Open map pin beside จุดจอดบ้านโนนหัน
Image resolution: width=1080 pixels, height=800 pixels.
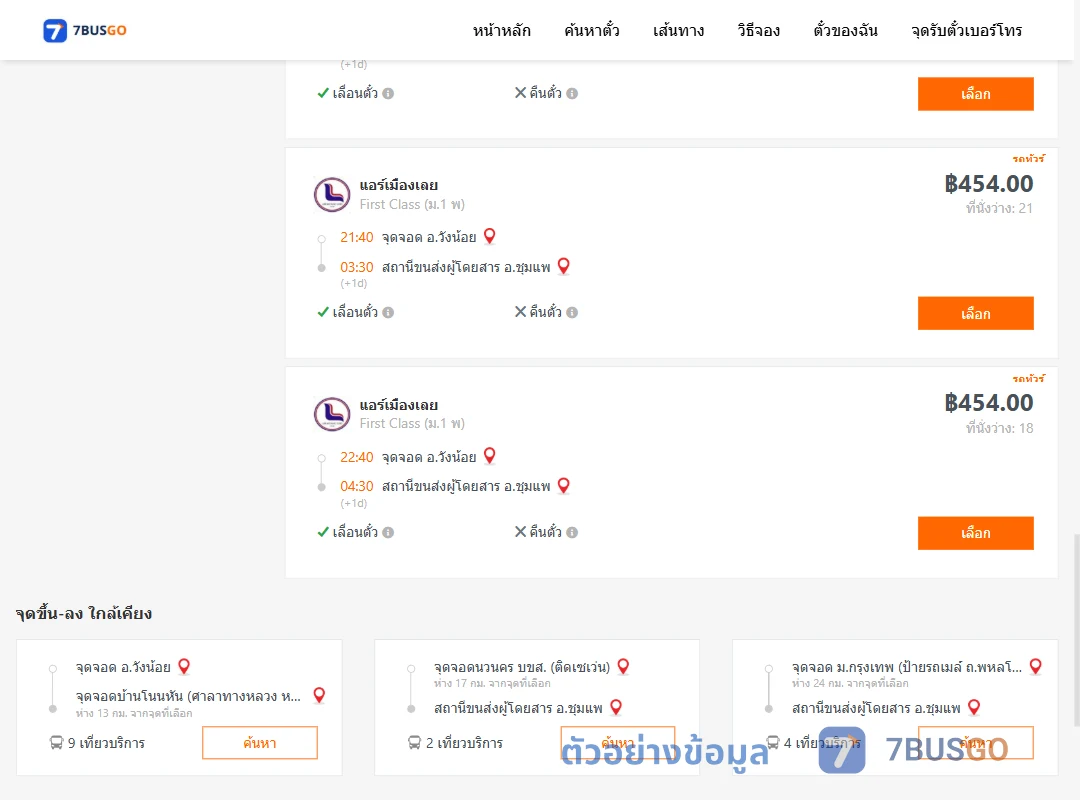[319, 695]
